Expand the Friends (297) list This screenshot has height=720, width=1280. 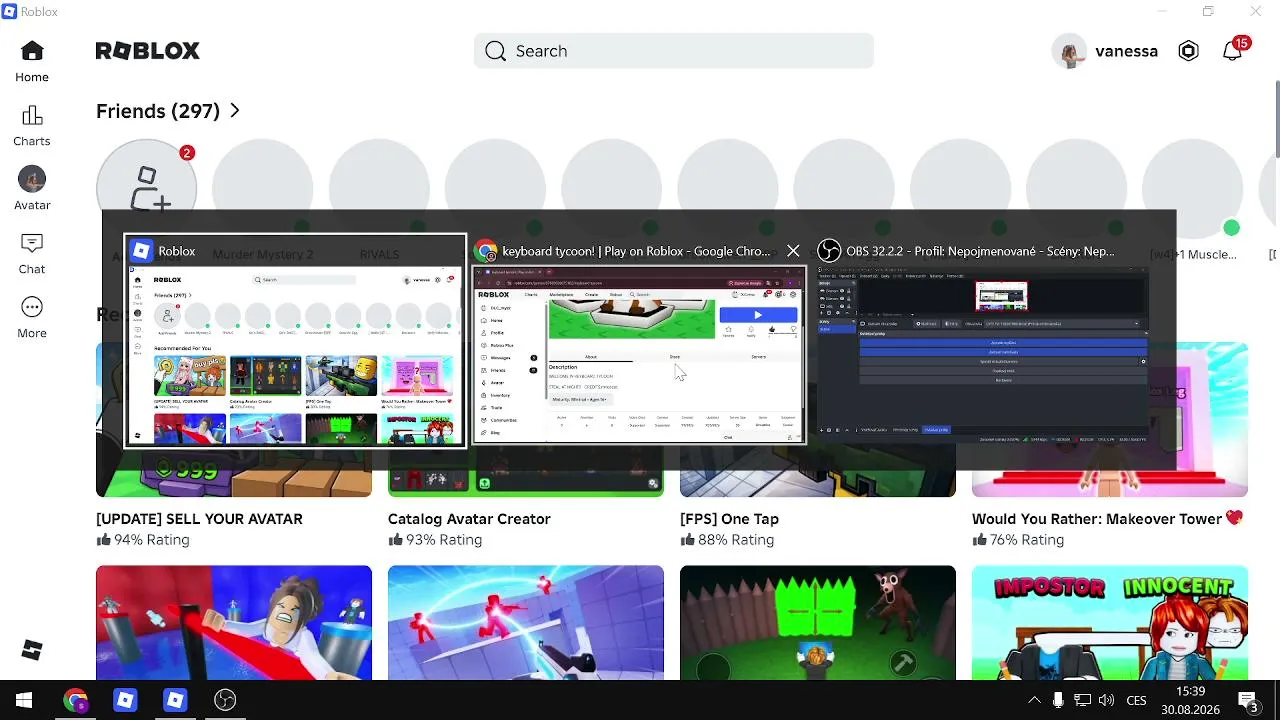click(168, 111)
